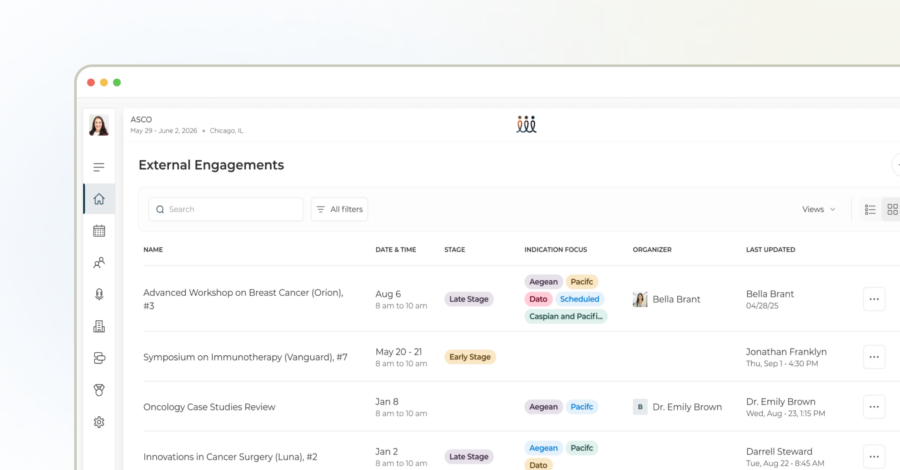Open more options for Advanced Workshop row

click(x=874, y=299)
